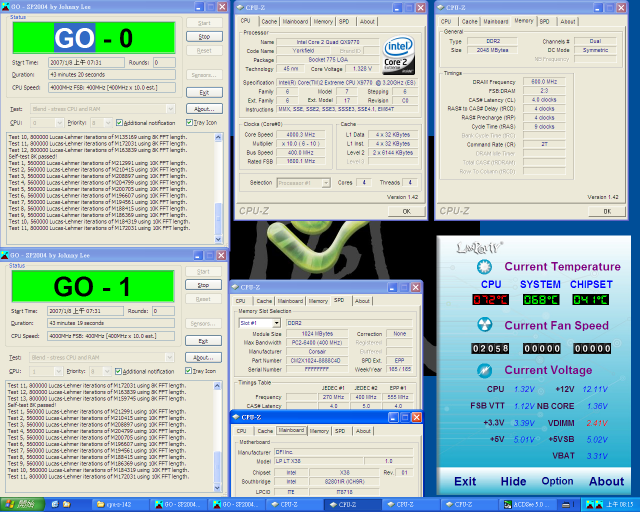Click the active highlighted CPU-Z taskbar button
Image resolution: width=640 pixels, height=512 pixels.
pyautogui.click(x=353, y=505)
